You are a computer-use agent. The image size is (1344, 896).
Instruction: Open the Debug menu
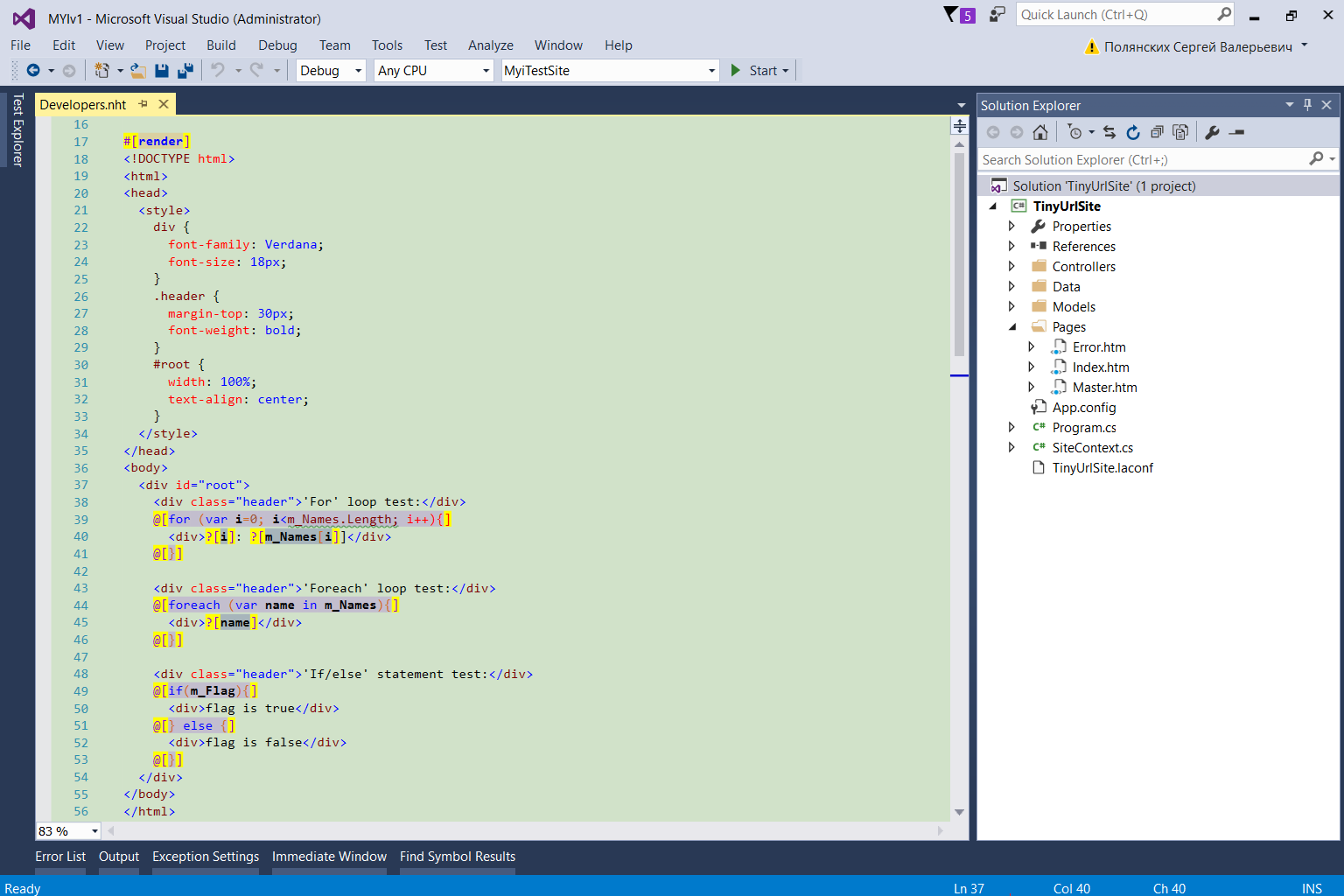click(x=277, y=45)
